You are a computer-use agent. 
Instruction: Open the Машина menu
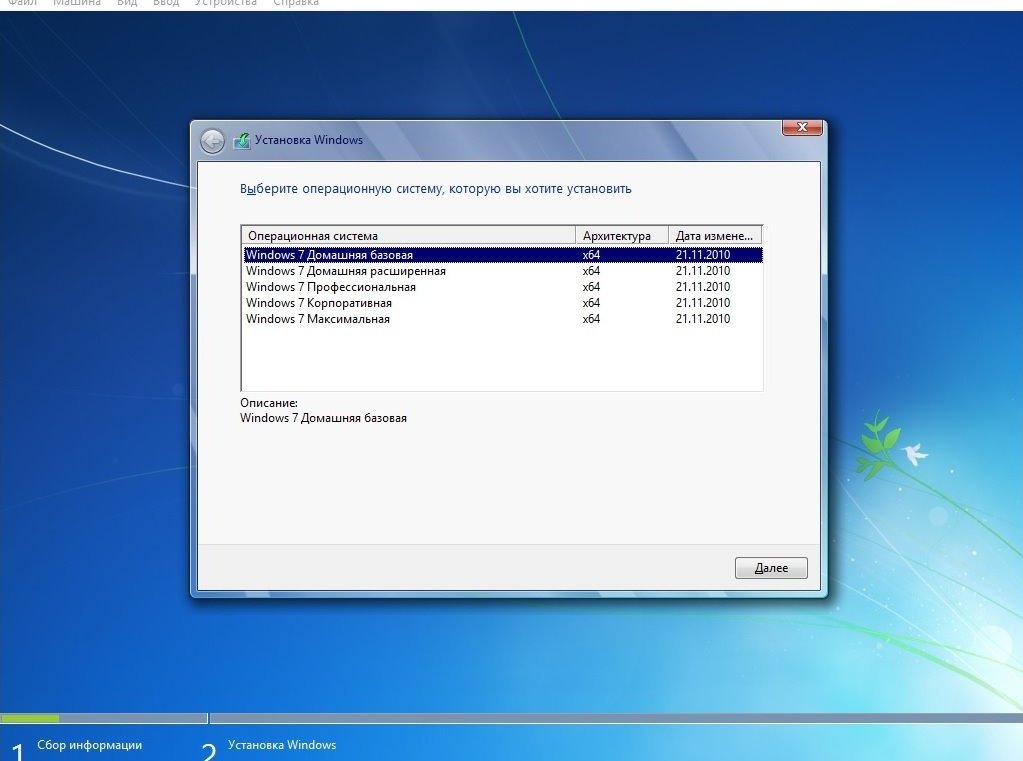click(77, 3)
